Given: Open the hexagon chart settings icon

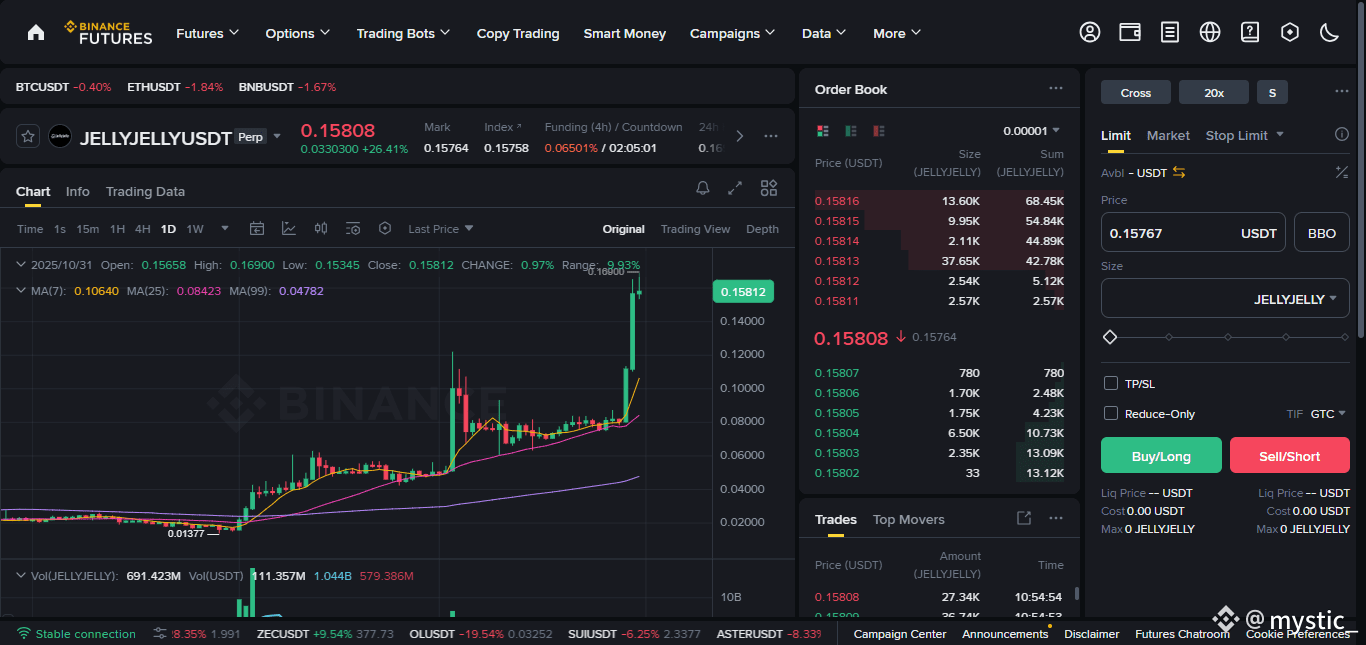Looking at the screenshot, I should pos(385,229).
